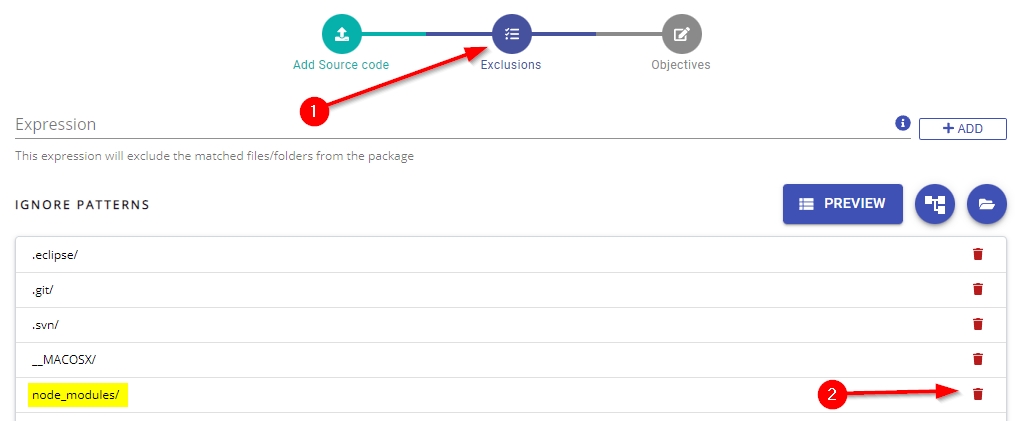Delete the .eclipse/ ignore pattern
The height and width of the screenshot is (421, 1015).
(x=978, y=254)
